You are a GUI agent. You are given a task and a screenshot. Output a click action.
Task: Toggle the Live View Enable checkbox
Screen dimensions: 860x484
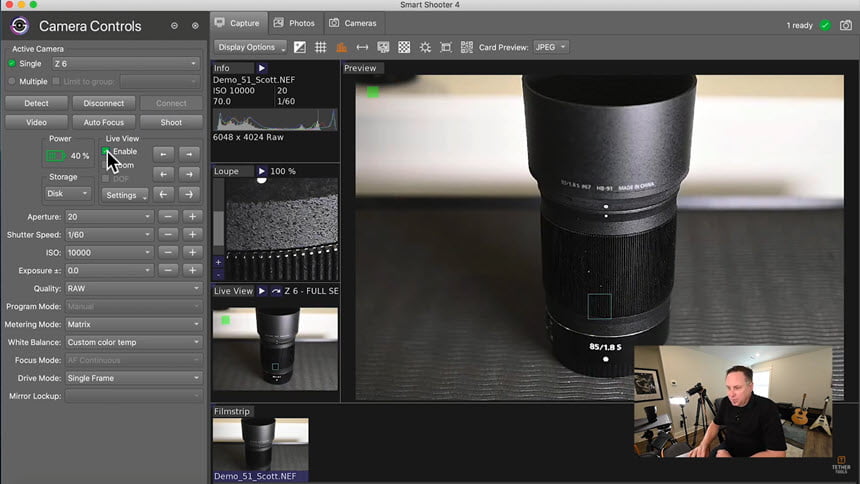coord(105,151)
